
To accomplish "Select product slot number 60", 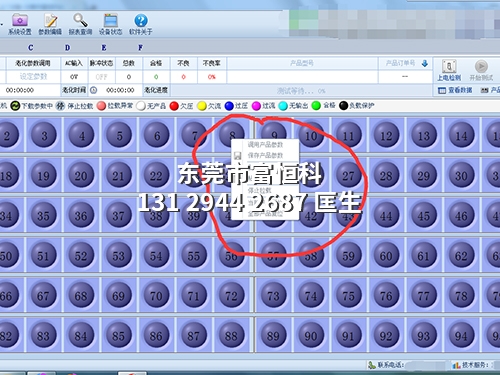I will coord(386,256).
